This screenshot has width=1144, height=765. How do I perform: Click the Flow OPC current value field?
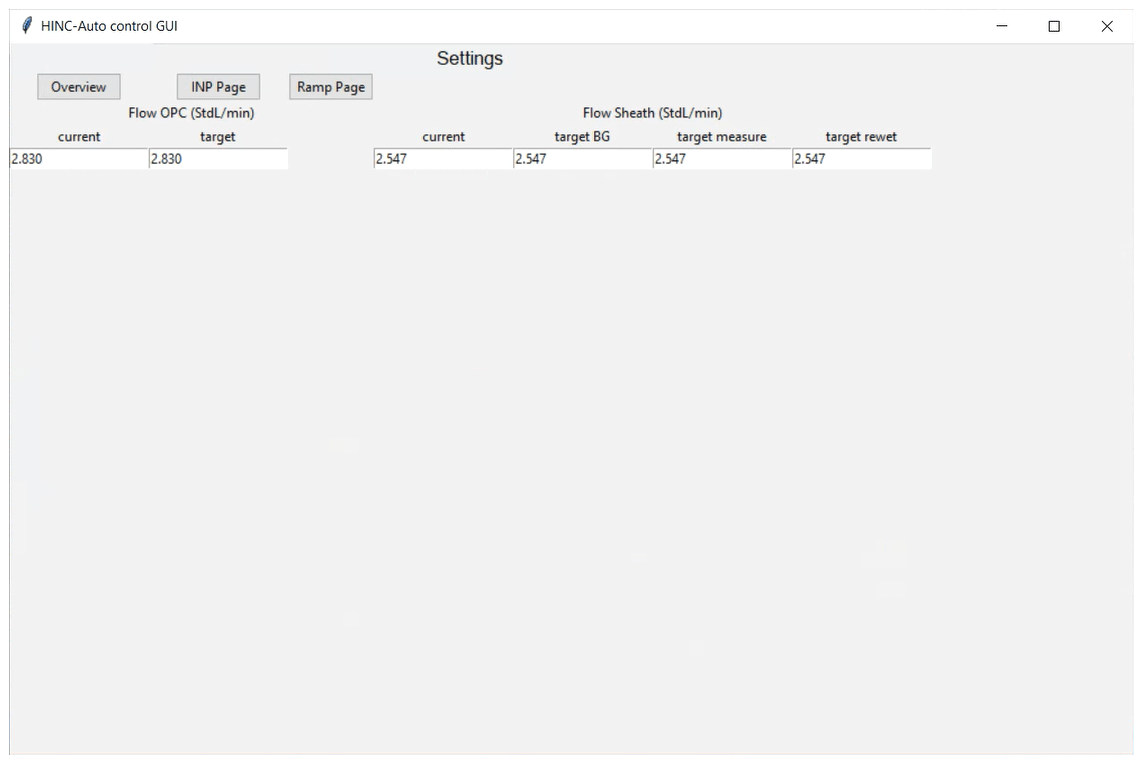point(78,158)
